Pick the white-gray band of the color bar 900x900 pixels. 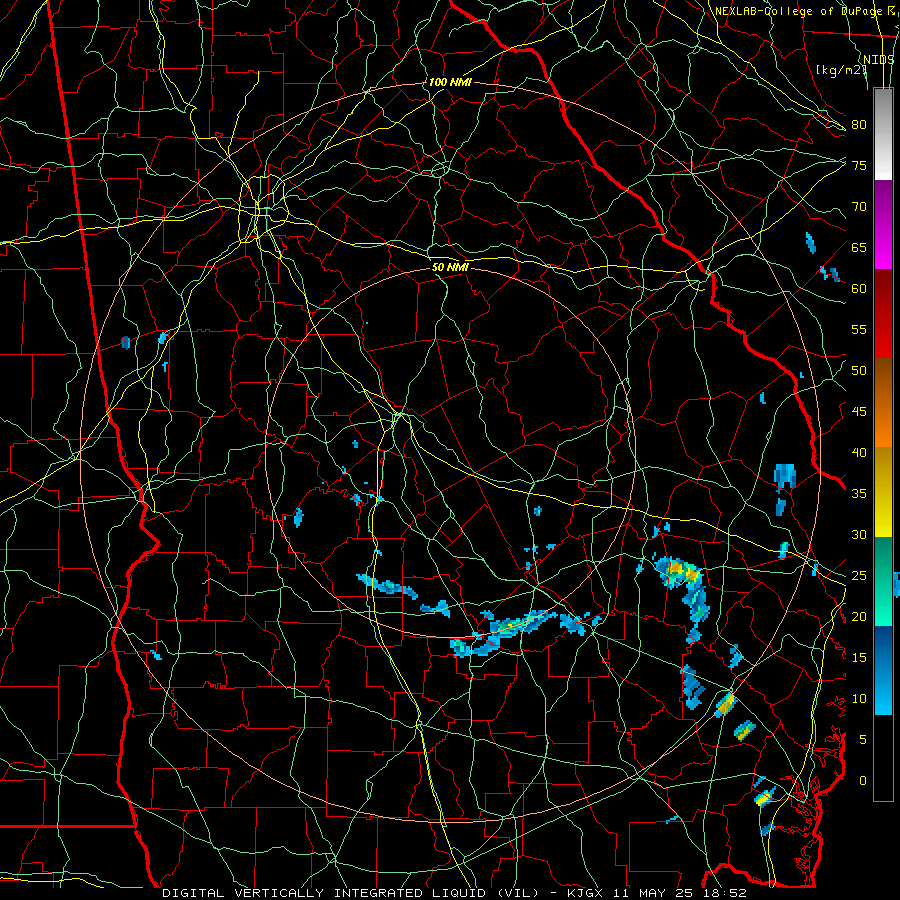click(883, 134)
